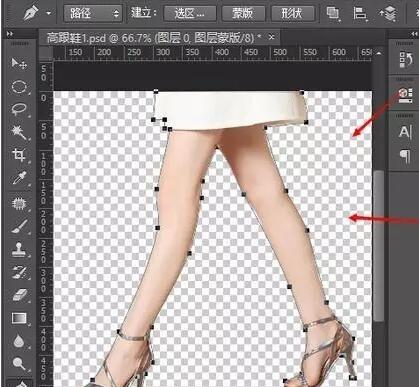Select the Clone Stamp tool

coord(19,249)
